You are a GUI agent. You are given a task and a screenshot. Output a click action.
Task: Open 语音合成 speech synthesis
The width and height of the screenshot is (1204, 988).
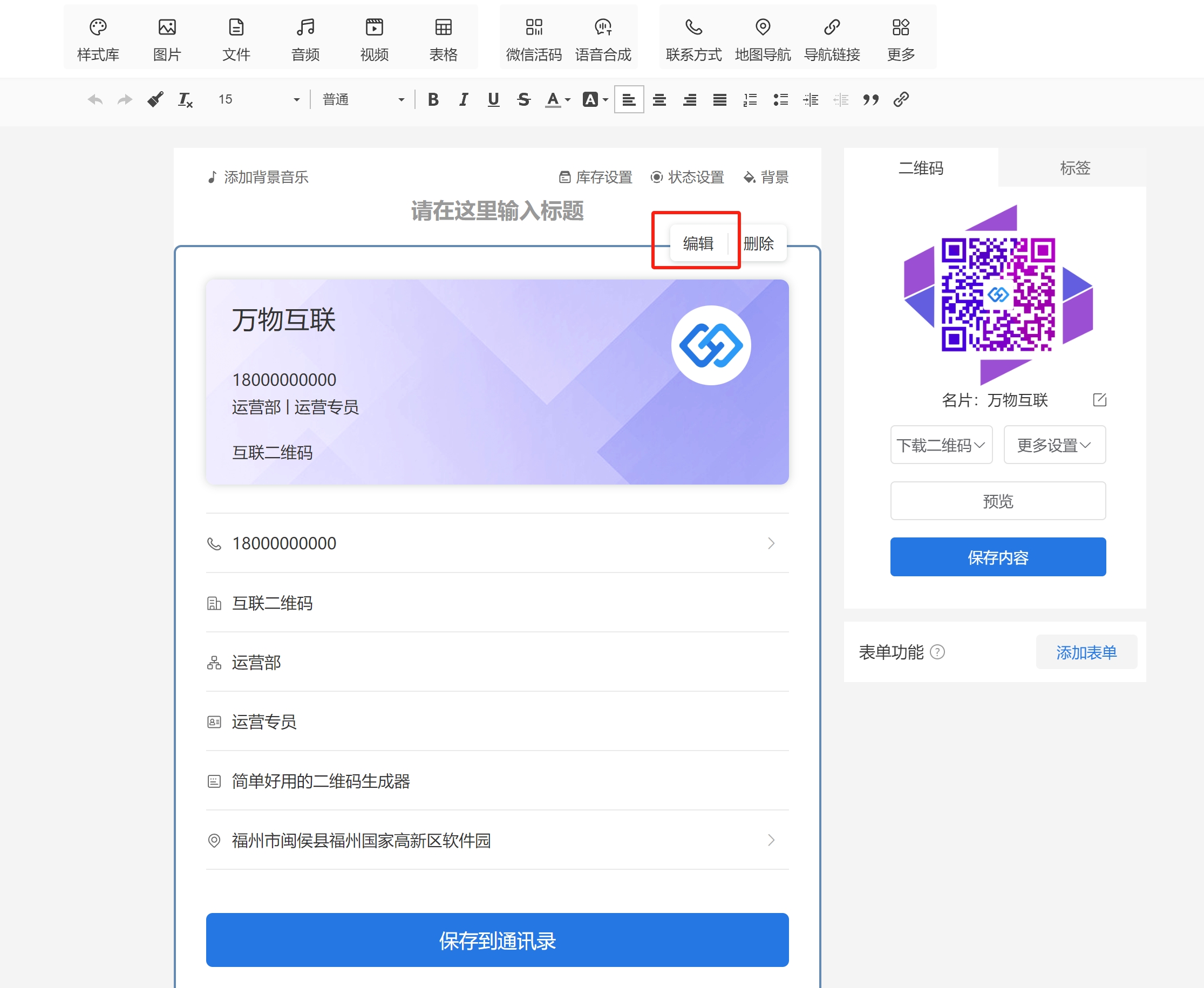603,39
